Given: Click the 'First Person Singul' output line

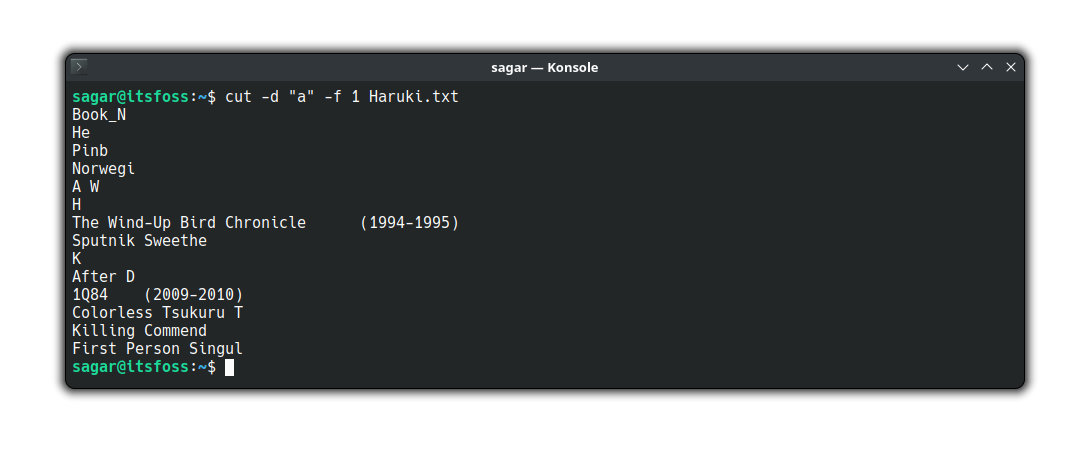Looking at the screenshot, I should tap(157, 349).
